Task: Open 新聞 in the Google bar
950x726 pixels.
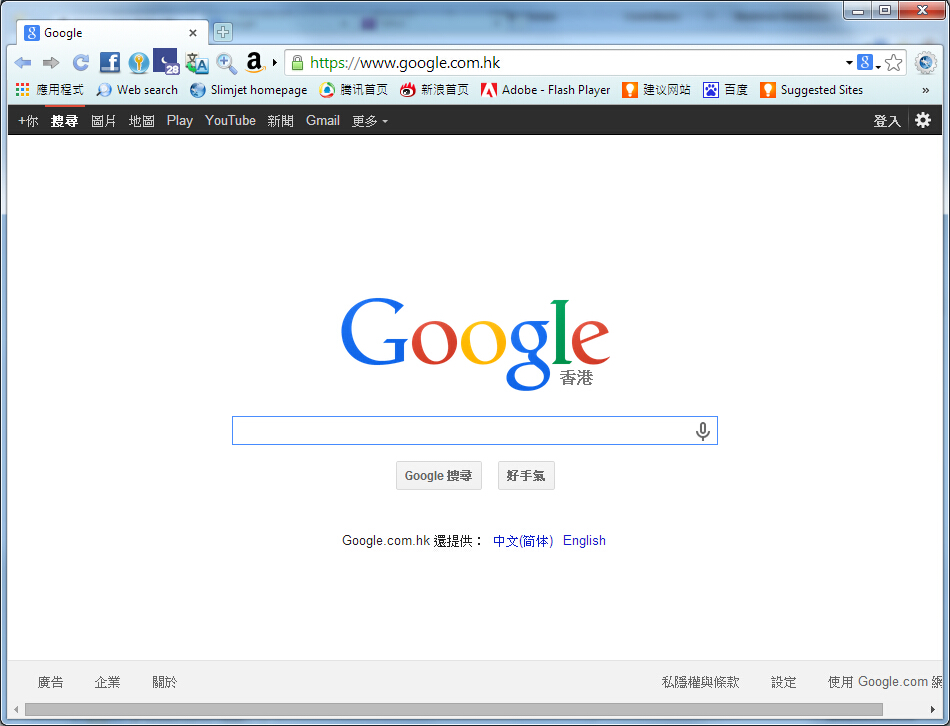Action: coord(281,121)
